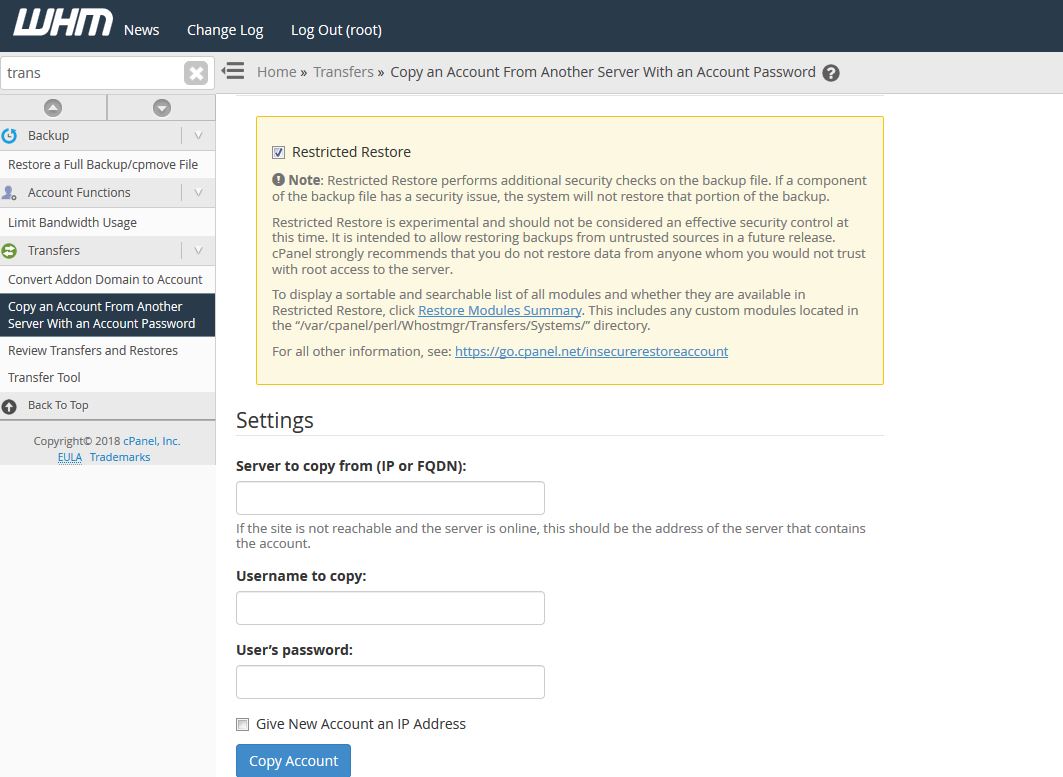Click the WHM logo
The image size is (1063, 777).
click(x=62, y=24)
